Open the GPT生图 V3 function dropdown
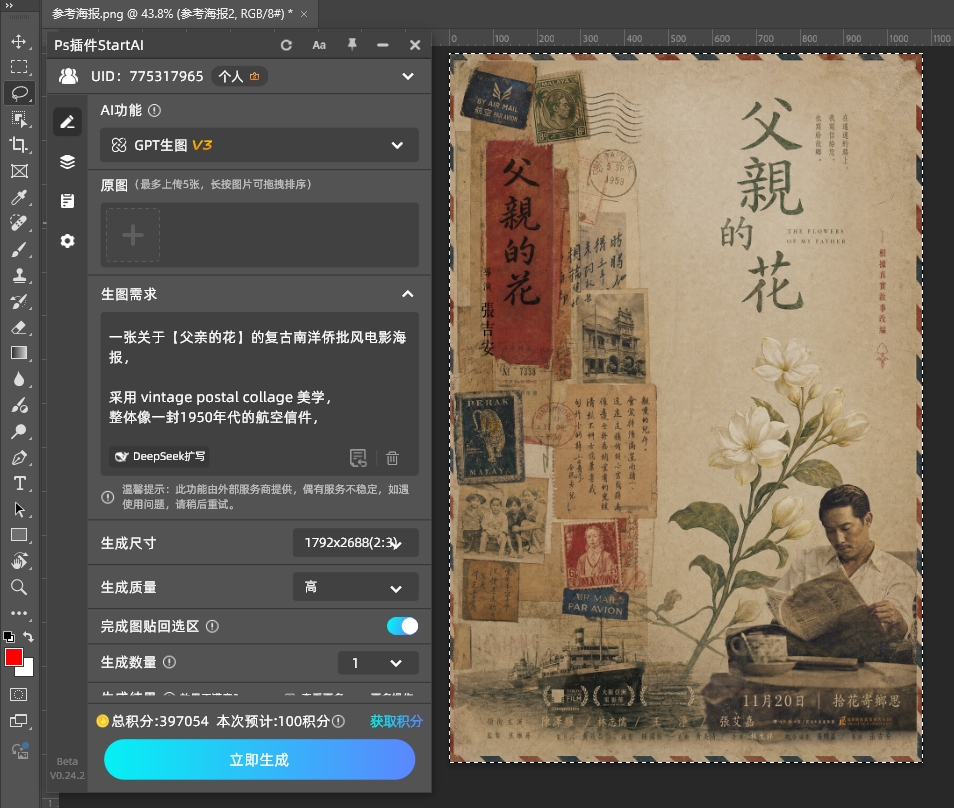 (259, 145)
